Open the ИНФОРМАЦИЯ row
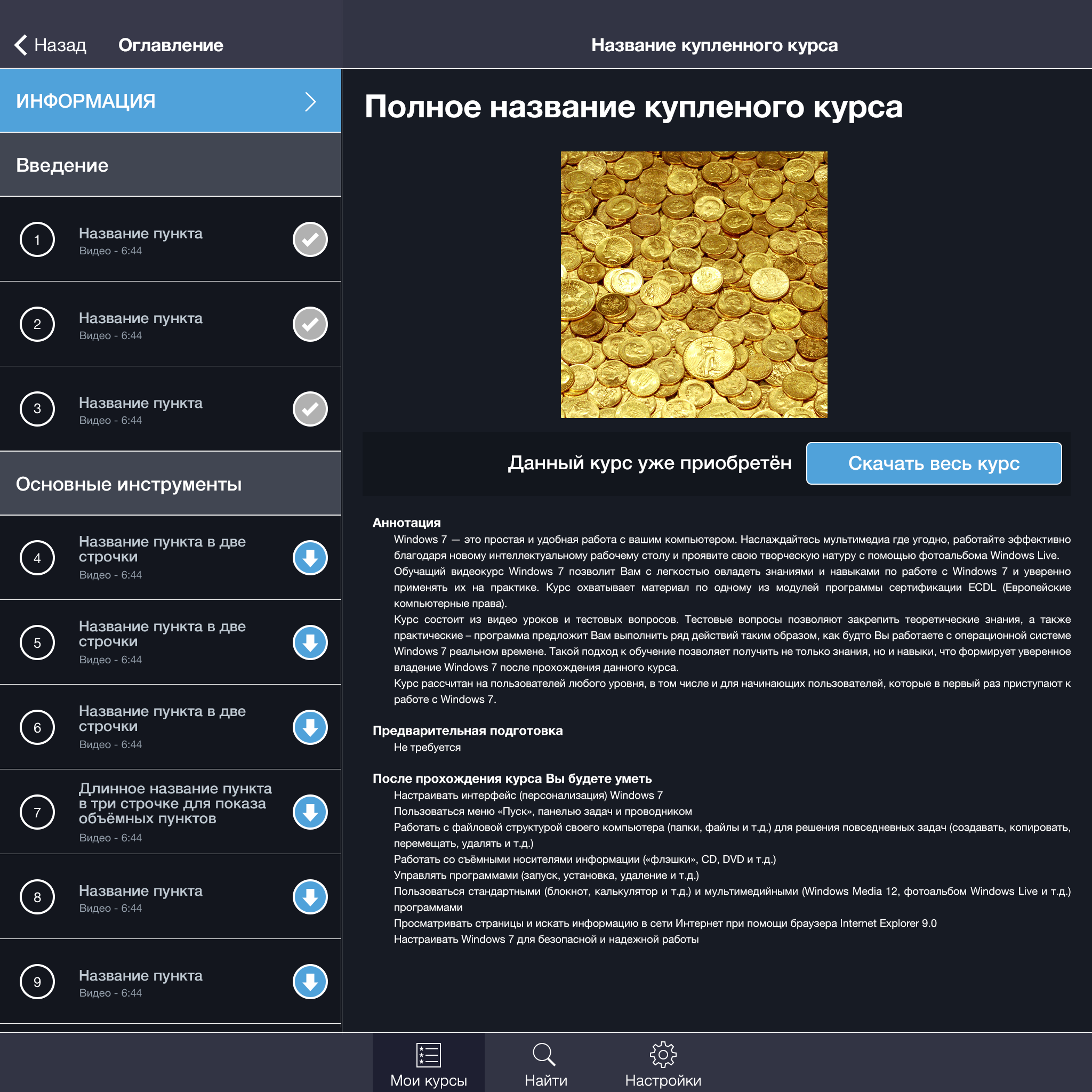Image resolution: width=1092 pixels, height=1092 pixels. pyautogui.click(x=171, y=101)
